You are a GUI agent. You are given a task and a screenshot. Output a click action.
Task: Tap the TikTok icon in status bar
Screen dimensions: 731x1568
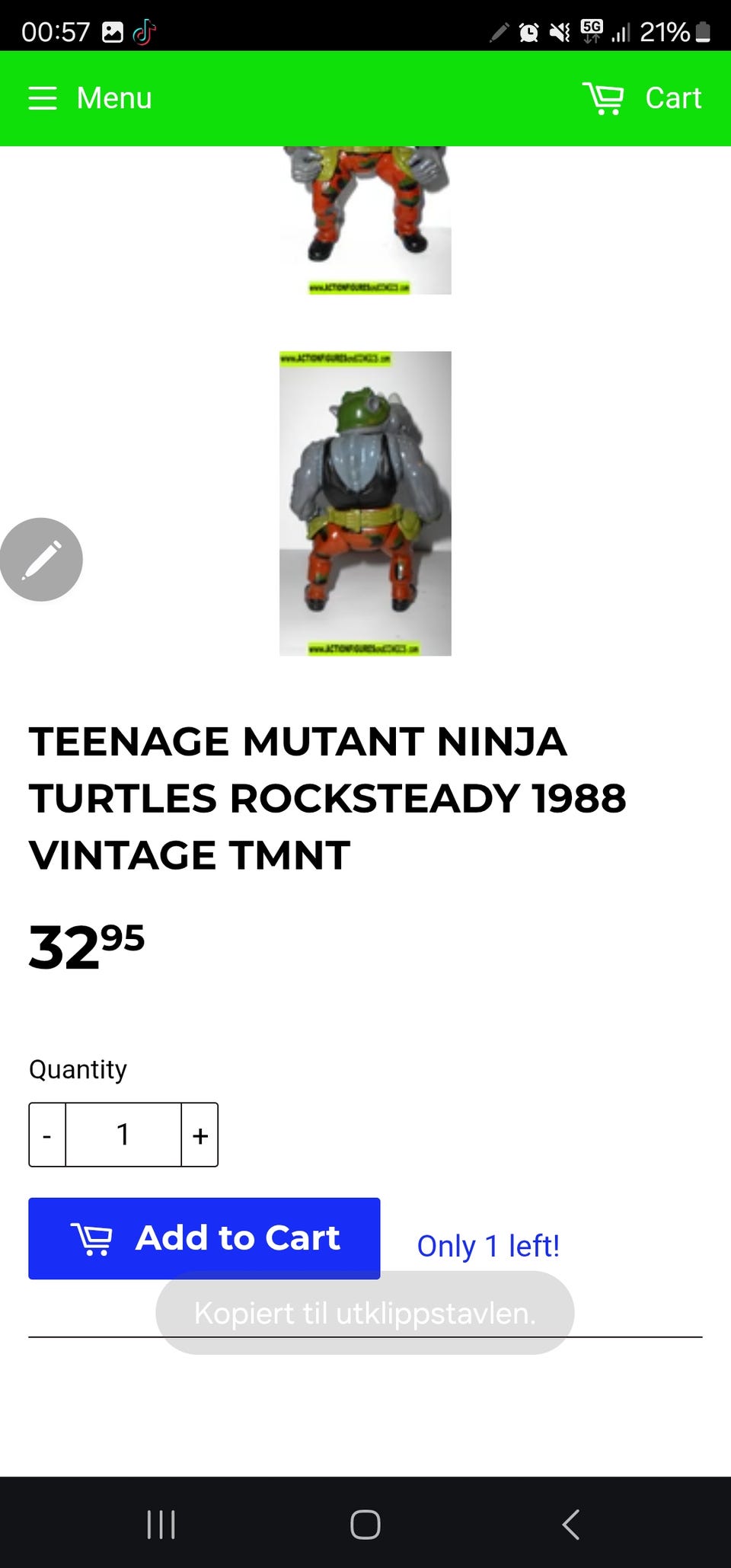coord(144,32)
